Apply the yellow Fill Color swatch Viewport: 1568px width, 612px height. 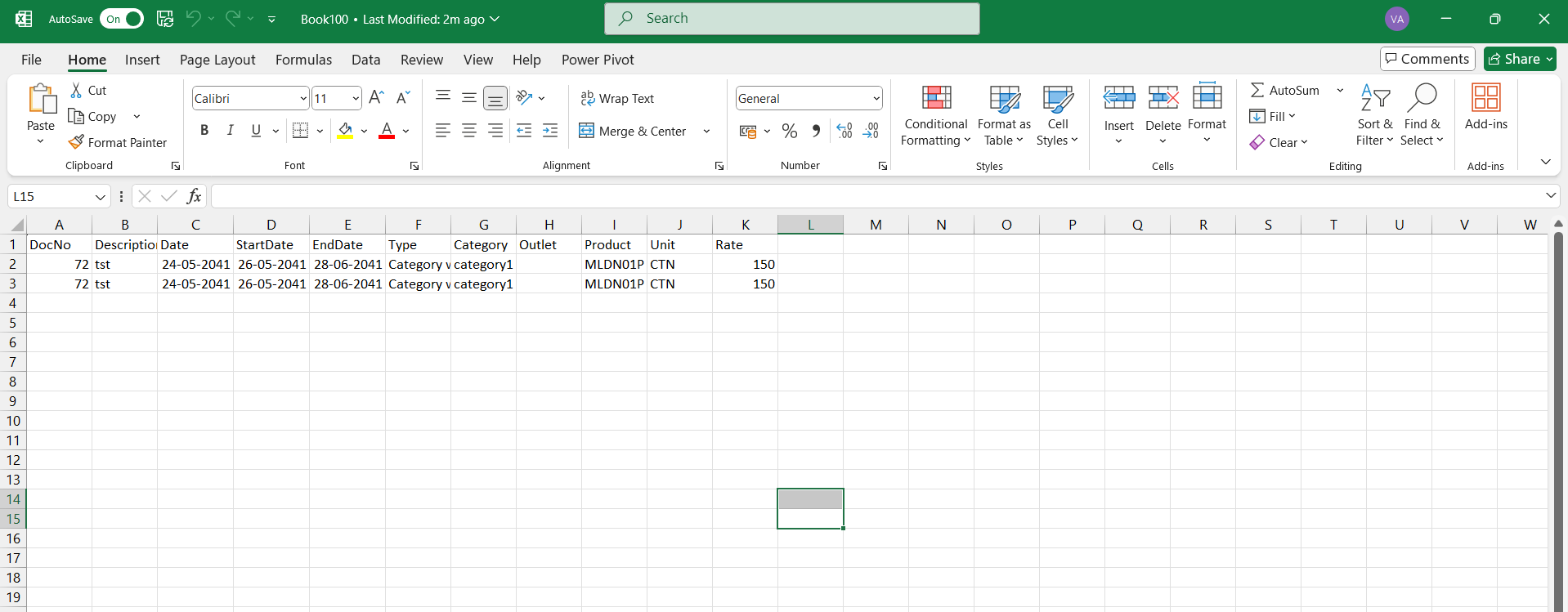(x=345, y=131)
